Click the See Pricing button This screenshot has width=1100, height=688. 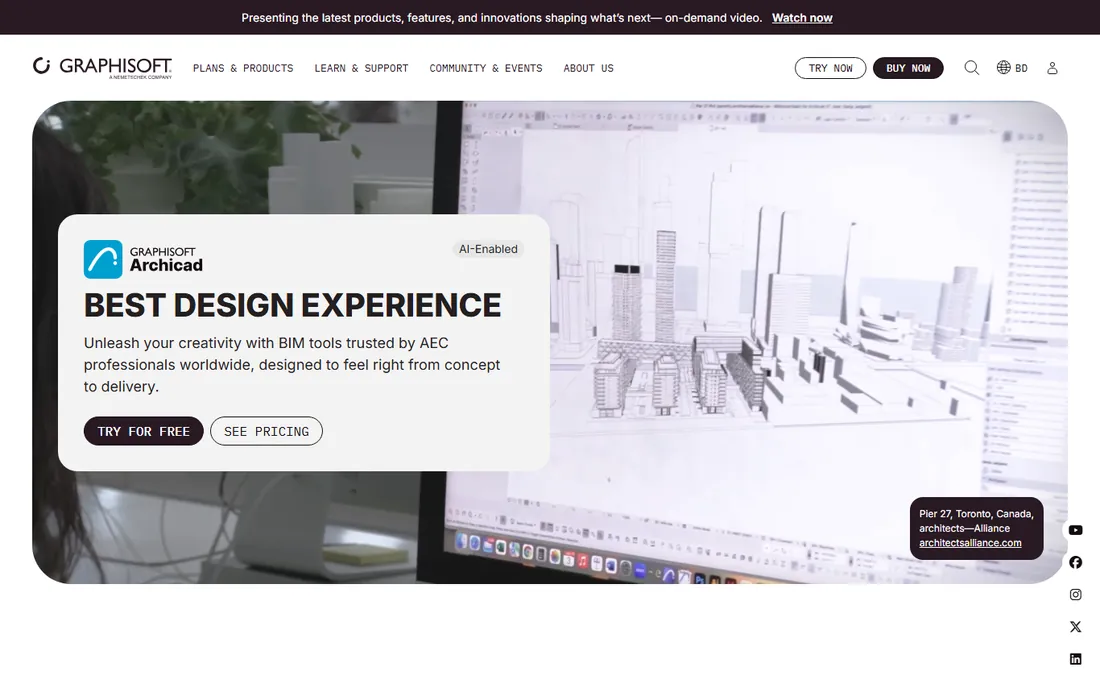pos(267,431)
